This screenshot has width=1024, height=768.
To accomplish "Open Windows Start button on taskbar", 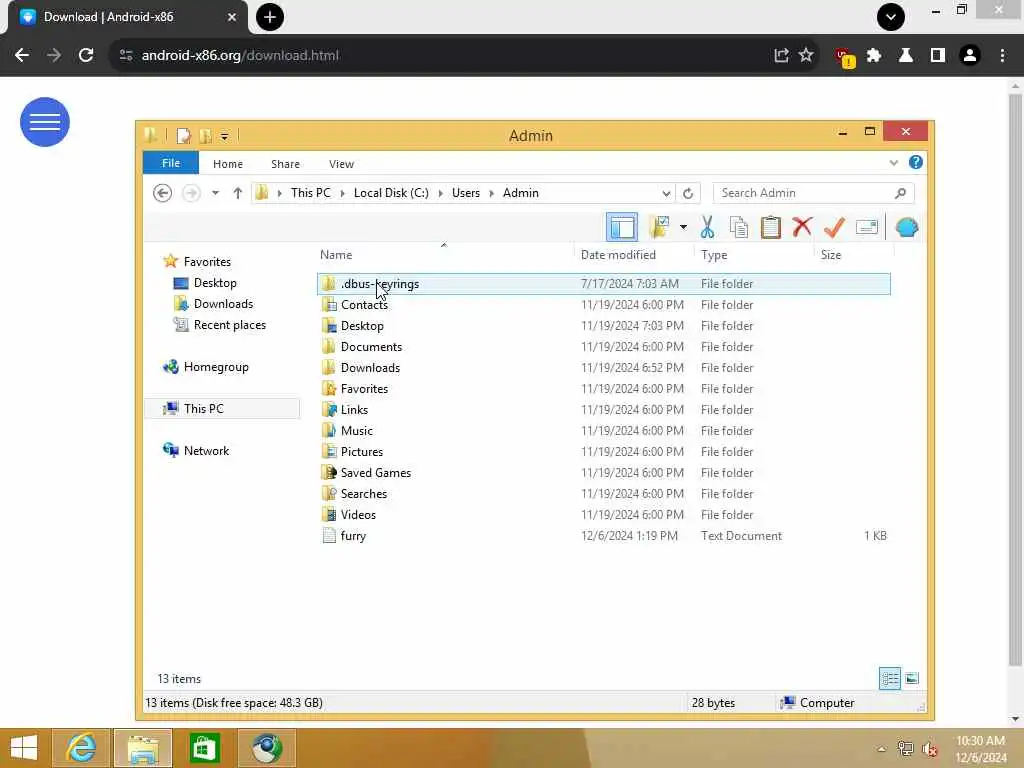I will 24,748.
